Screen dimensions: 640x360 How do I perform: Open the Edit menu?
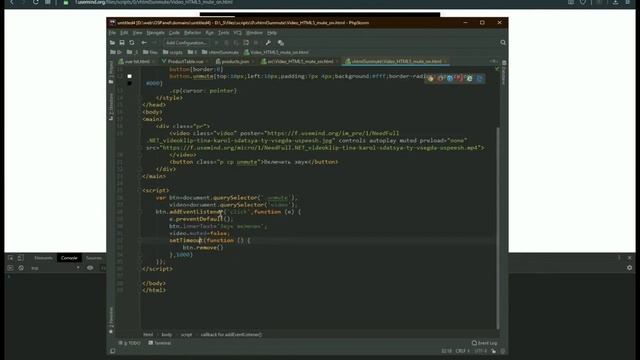124,33
